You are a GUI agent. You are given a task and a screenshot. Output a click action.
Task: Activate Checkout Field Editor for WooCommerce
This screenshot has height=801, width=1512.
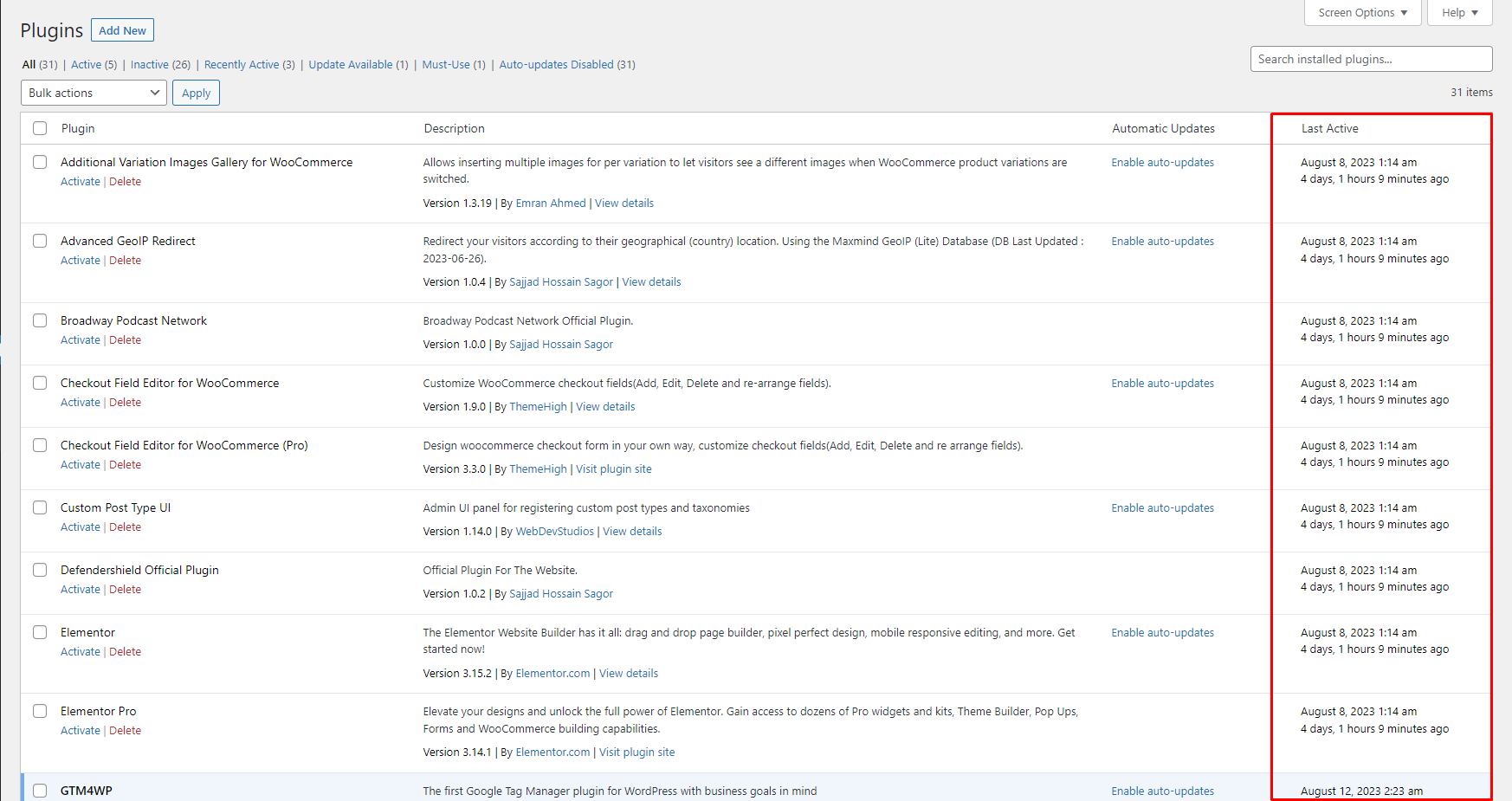coord(81,403)
